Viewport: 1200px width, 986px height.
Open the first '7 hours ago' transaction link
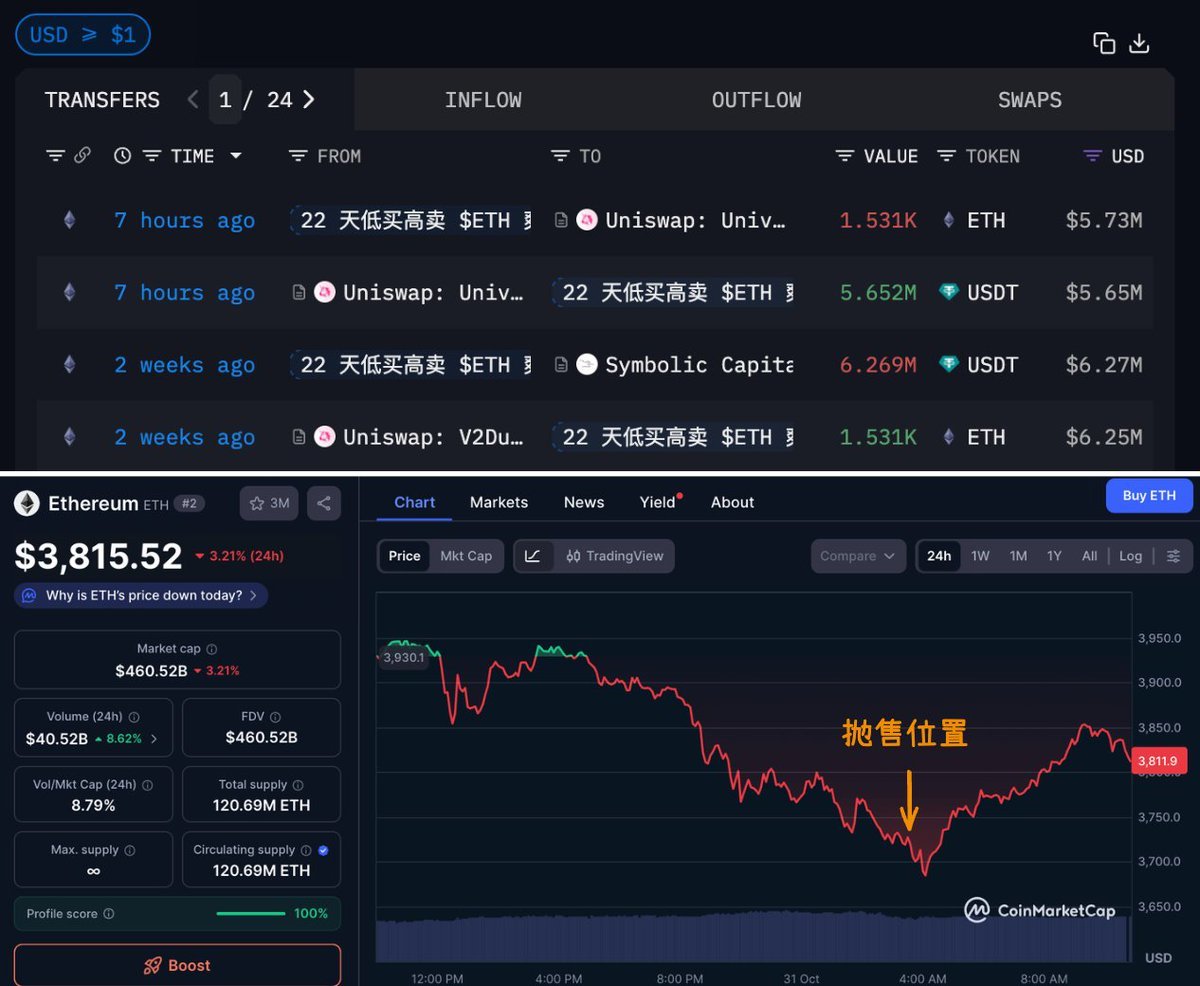tap(184, 220)
